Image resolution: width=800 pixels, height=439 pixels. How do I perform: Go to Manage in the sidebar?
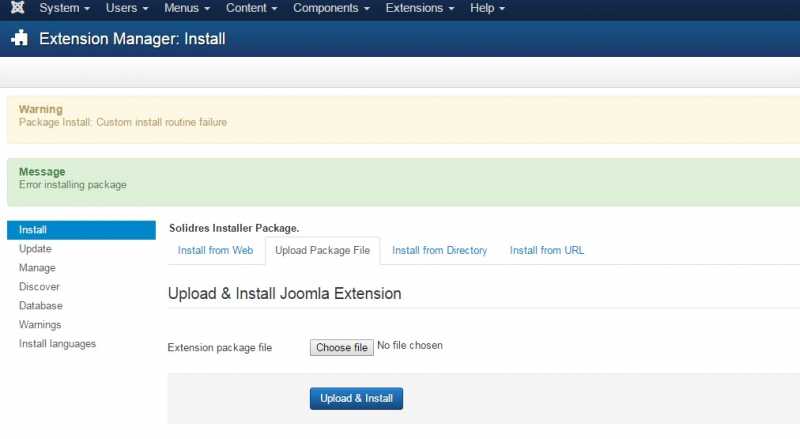coord(37,268)
